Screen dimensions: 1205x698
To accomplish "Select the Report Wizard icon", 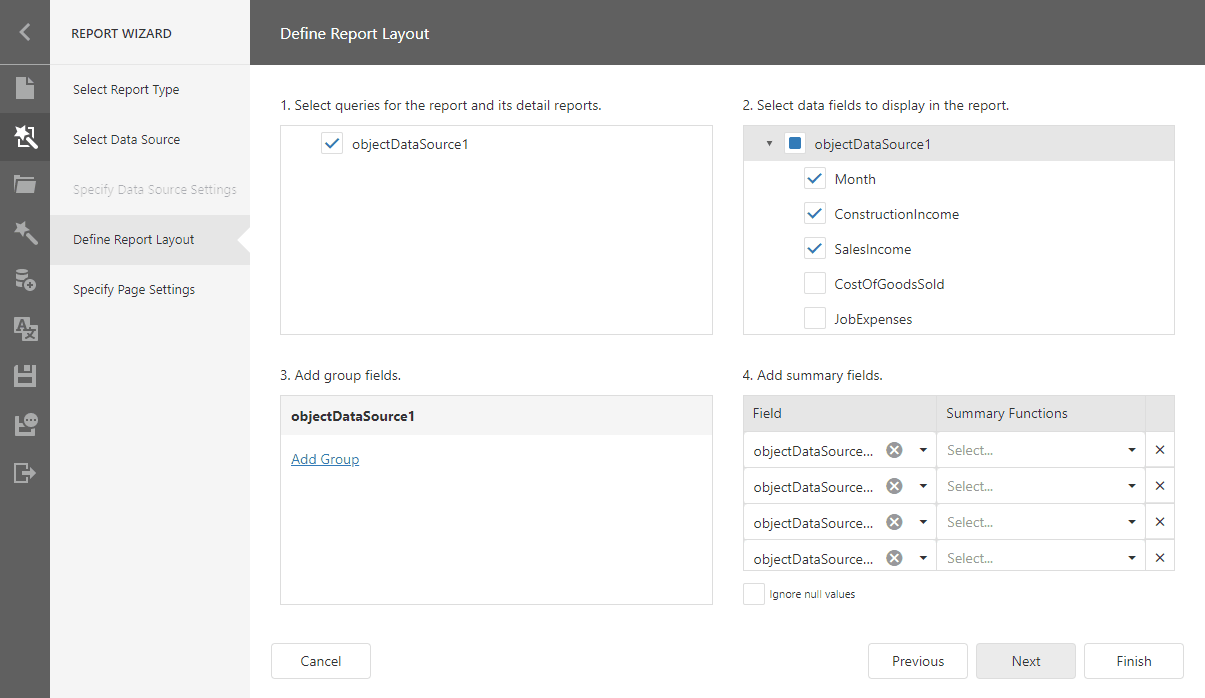I will (x=24, y=136).
